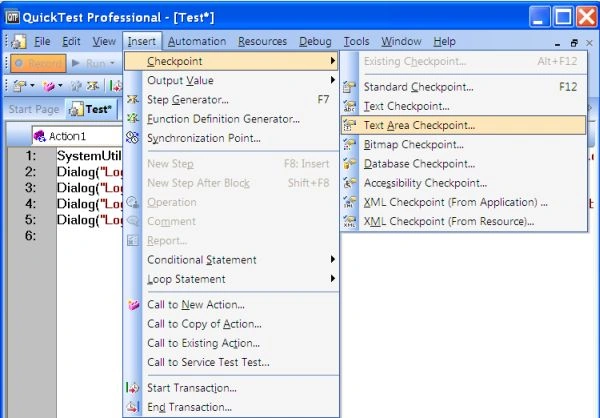
Task: Open the Edit menu
Action: pyautogui.click(x=71, y=41)
